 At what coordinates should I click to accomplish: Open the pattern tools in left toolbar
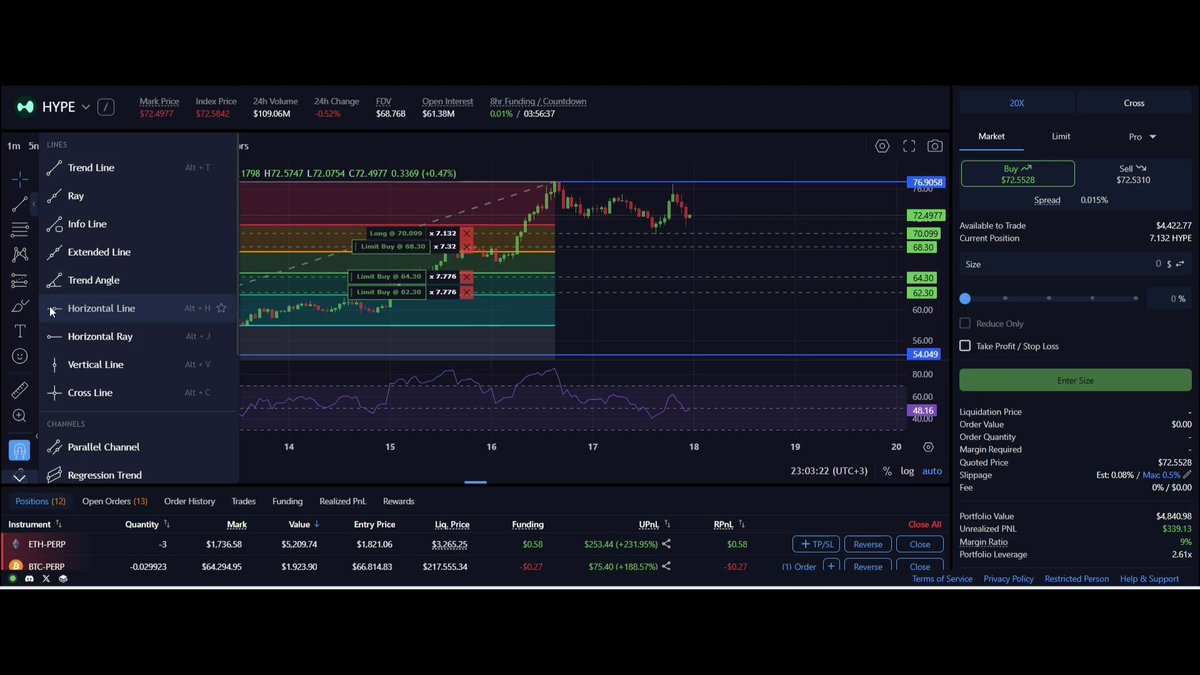pyautogui.click(x=20, y=255)
